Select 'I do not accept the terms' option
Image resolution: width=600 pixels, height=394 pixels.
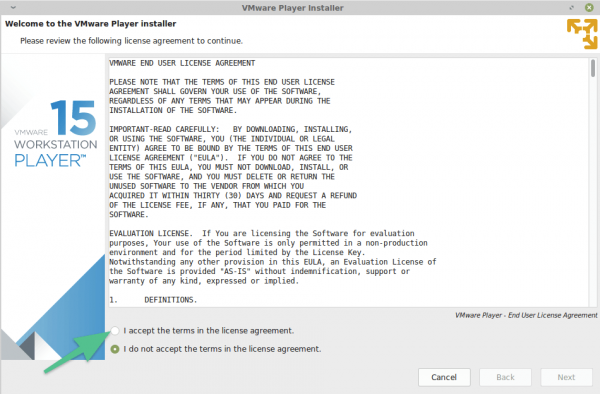tap(115, 349)
